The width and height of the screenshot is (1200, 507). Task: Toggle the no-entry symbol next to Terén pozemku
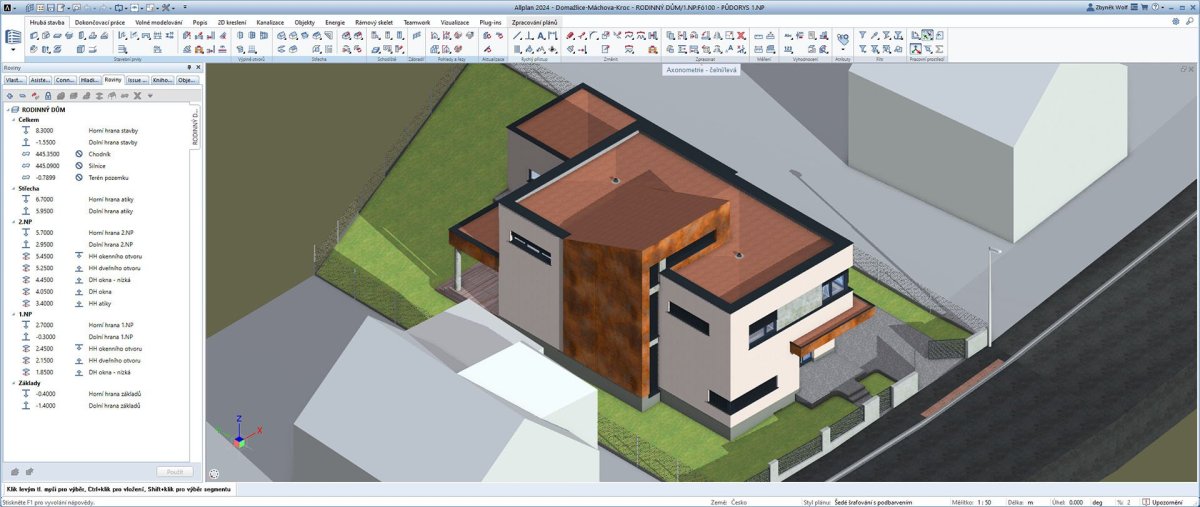pyautogui.click(x=77, y=177)
